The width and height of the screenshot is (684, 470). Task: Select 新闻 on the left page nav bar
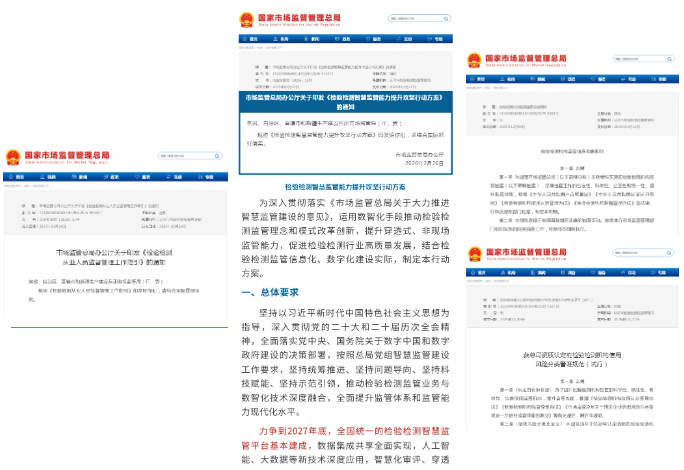pos(80,177)
